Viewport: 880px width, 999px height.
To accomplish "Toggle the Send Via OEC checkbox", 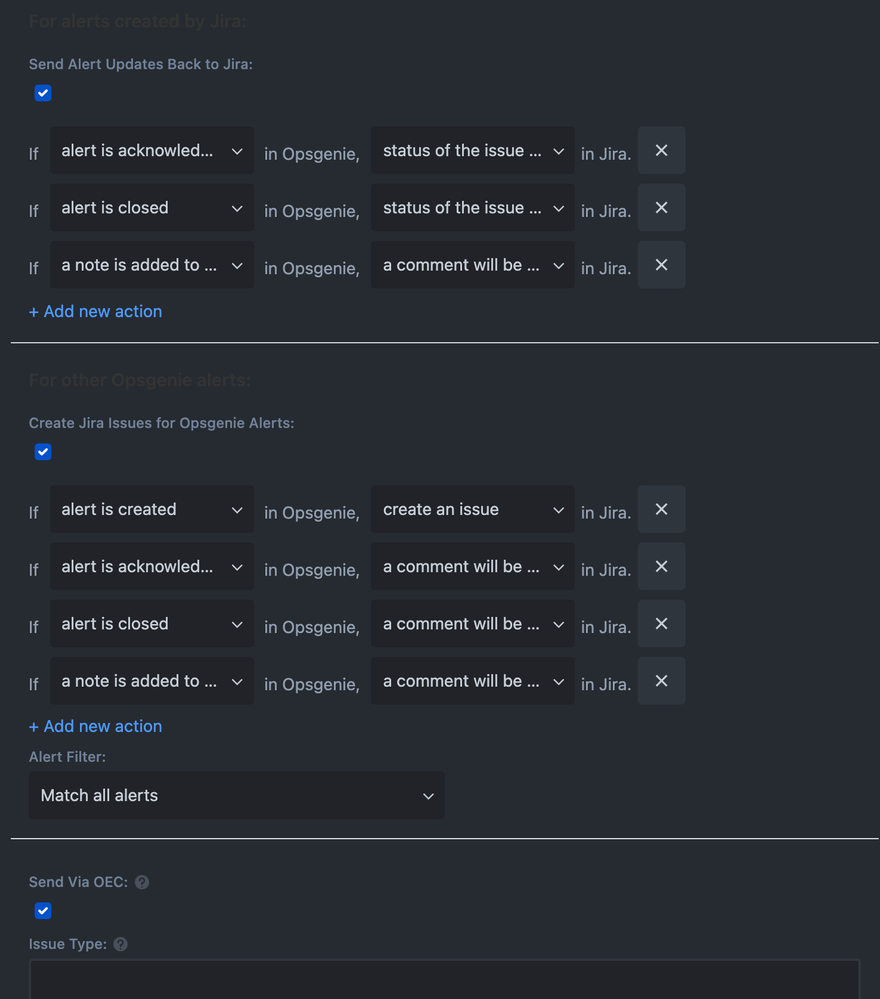I will pos(43,910).
